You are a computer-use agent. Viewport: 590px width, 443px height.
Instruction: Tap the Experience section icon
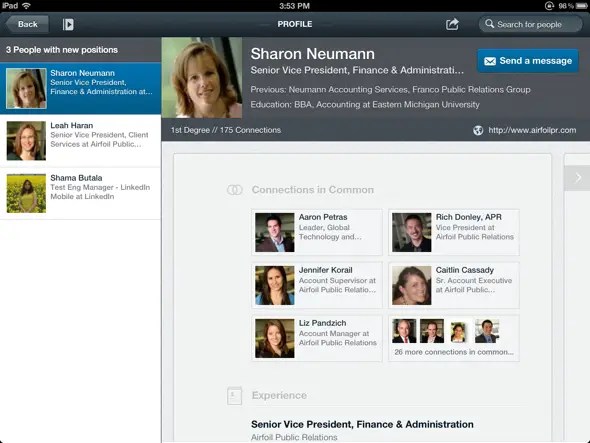(234, 396)
